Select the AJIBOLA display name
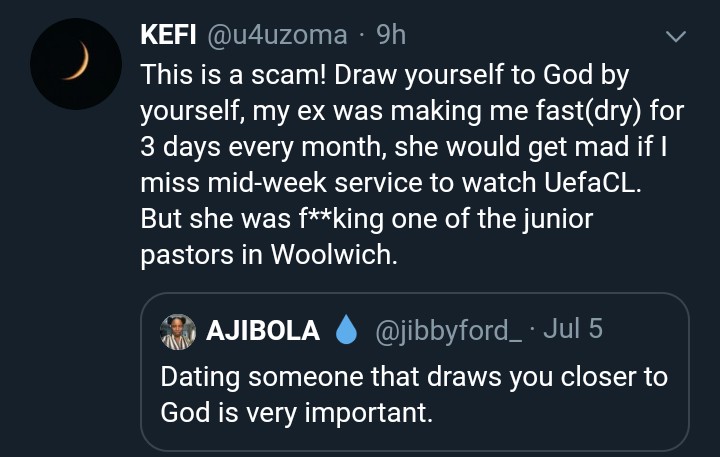This screenshot has width=720, height=457. [x=263, y=332]
